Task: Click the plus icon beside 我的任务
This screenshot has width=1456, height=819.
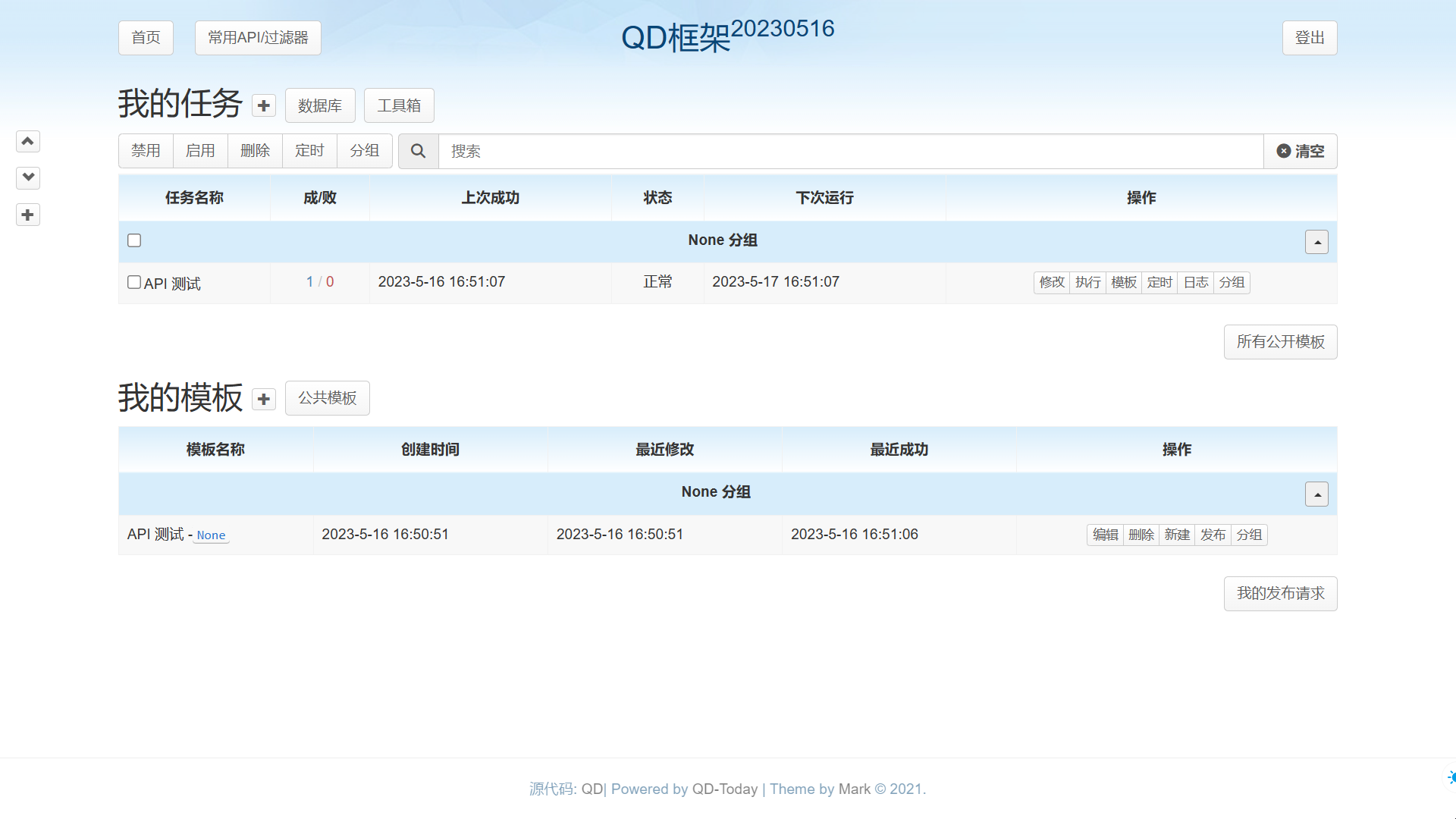Action: (x=264, y=105)
